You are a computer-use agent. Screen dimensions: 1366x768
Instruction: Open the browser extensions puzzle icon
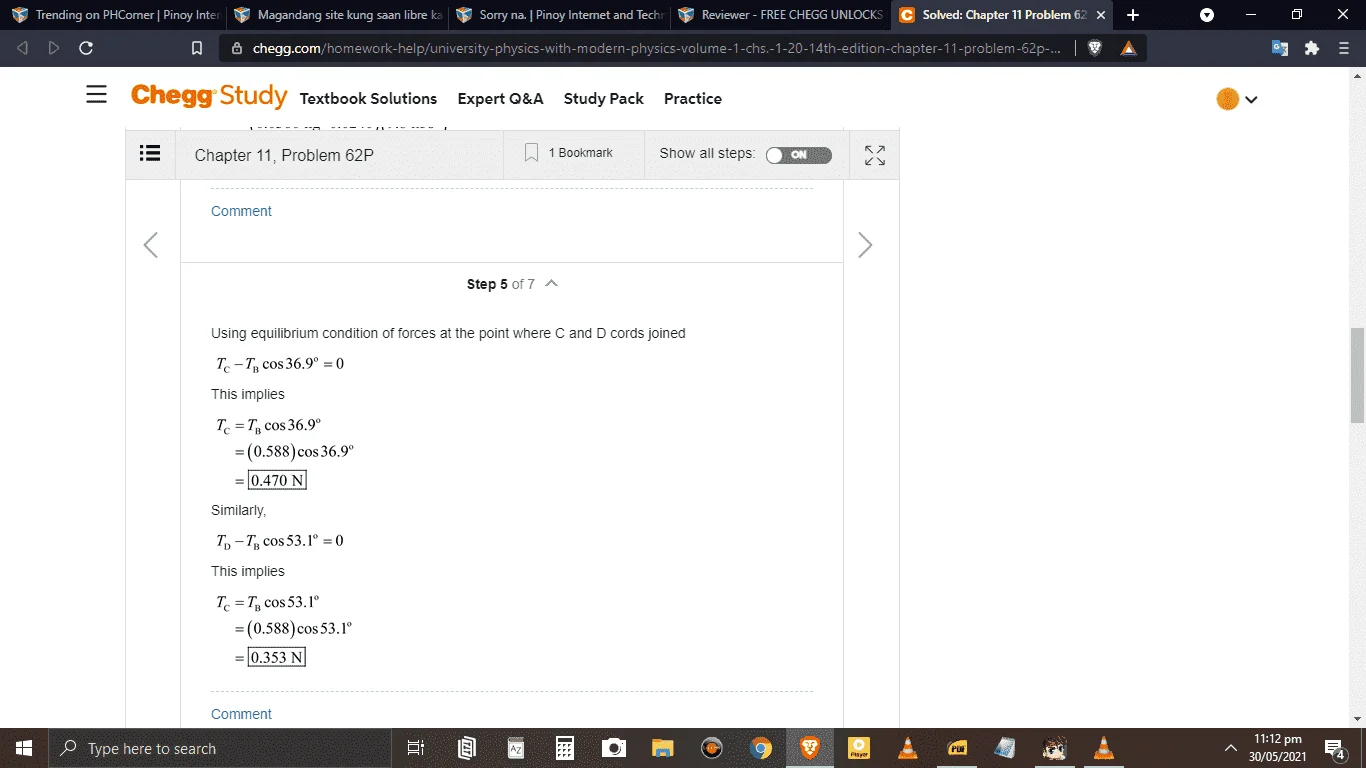point(1312,48)
